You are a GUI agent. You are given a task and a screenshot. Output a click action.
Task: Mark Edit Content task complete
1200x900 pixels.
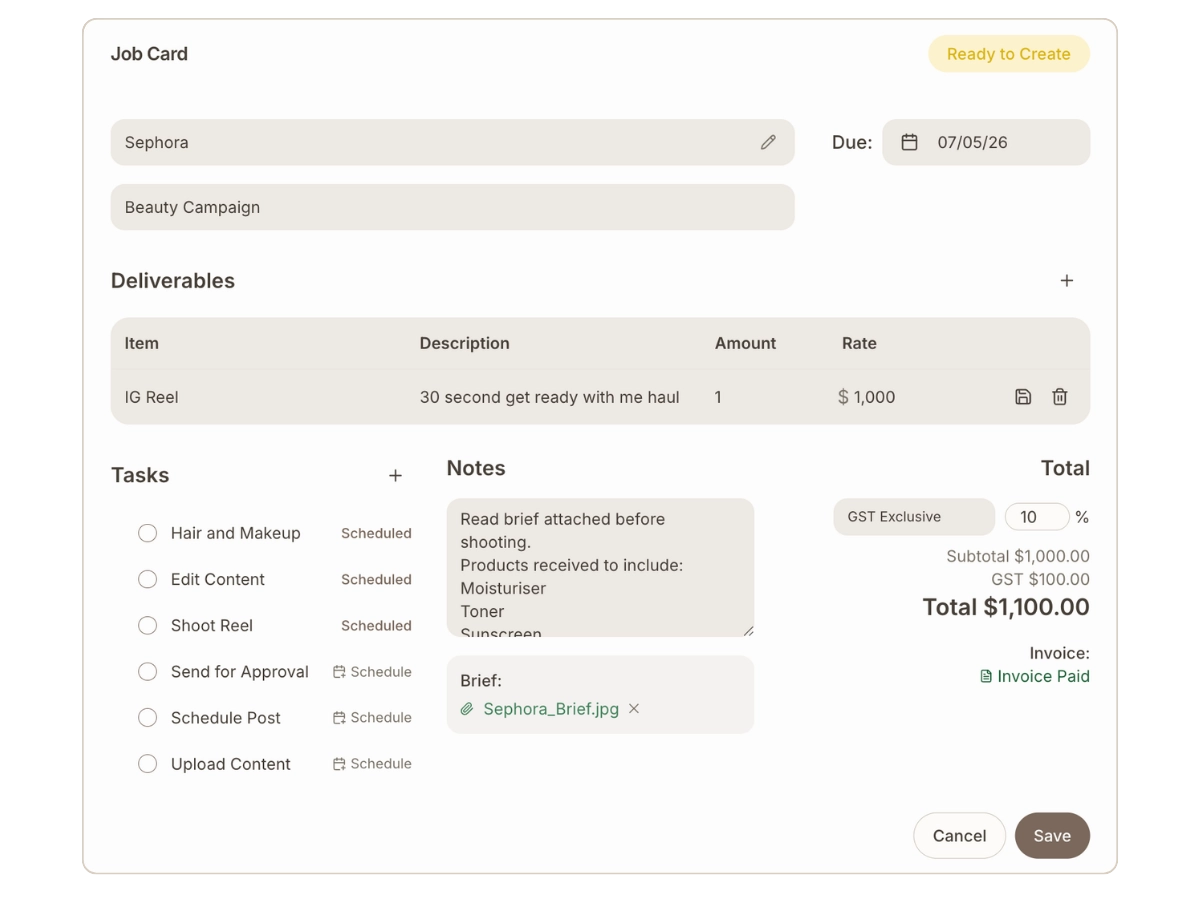coord(147,579)
